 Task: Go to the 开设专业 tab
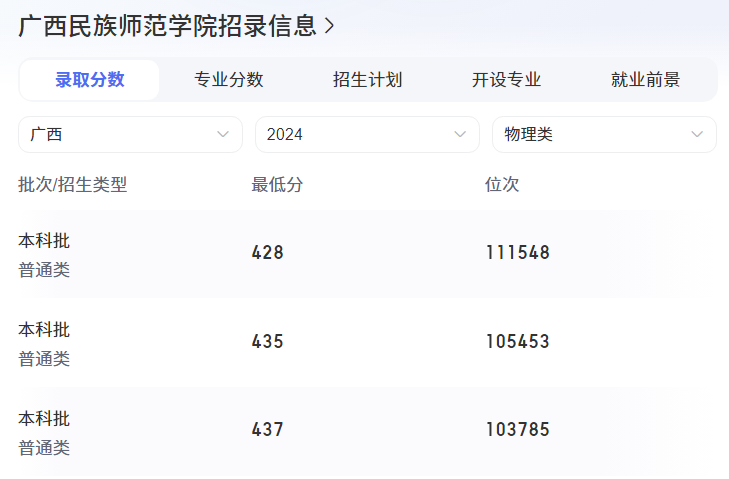(506, 80)
